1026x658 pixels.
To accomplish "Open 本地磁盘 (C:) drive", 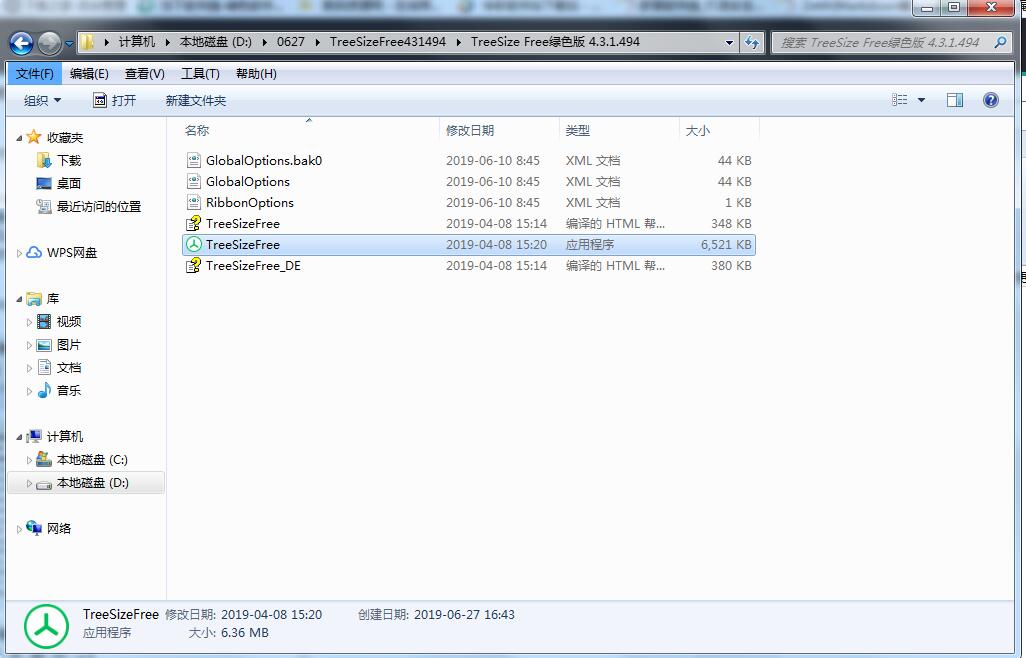I will (92, 459).
